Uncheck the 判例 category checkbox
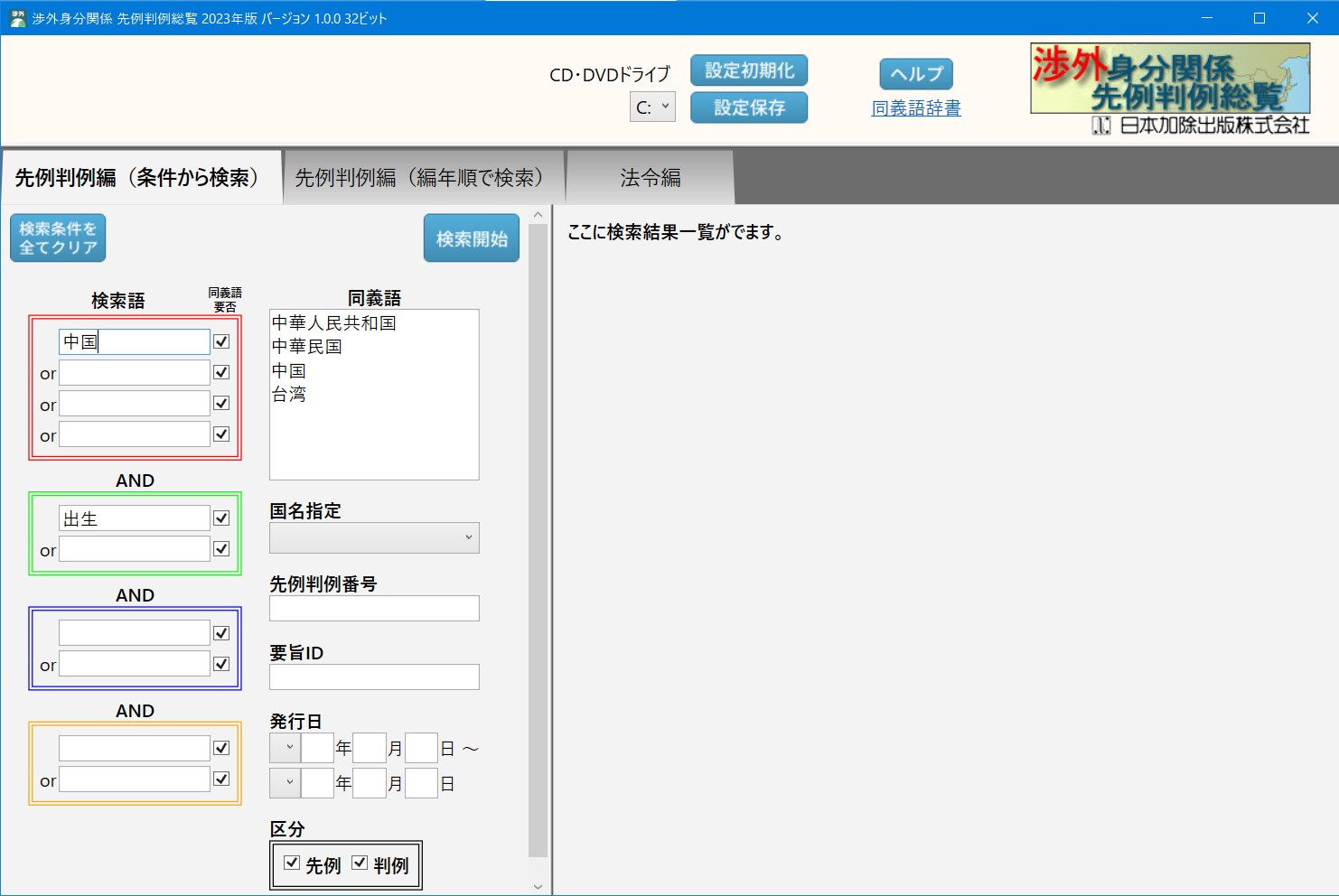This screenshot has height=896, width=1339. pyautogui.click(x=360, y=863)
